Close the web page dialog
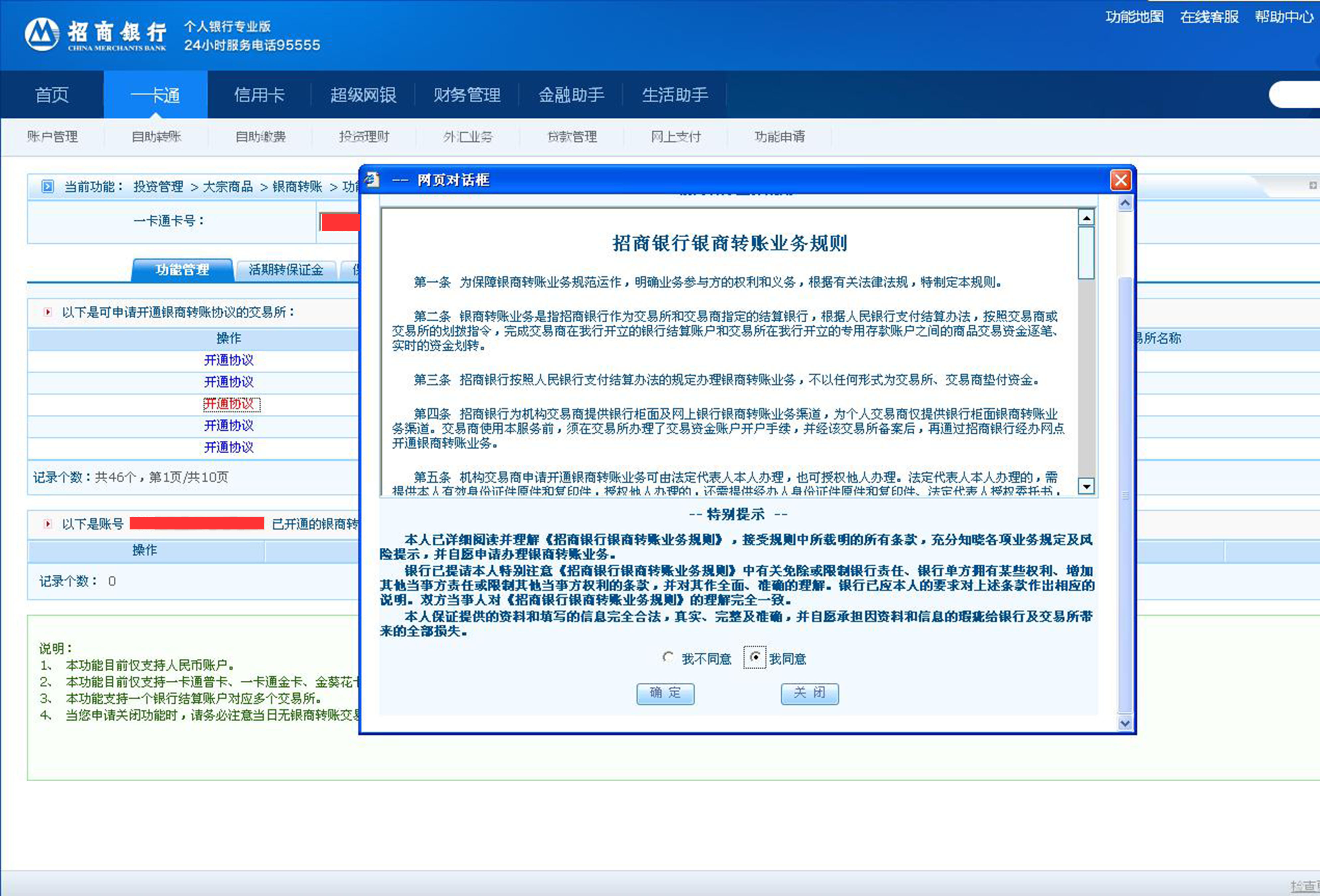The height and width of the screenshot is (896, 1320). 1120,181
